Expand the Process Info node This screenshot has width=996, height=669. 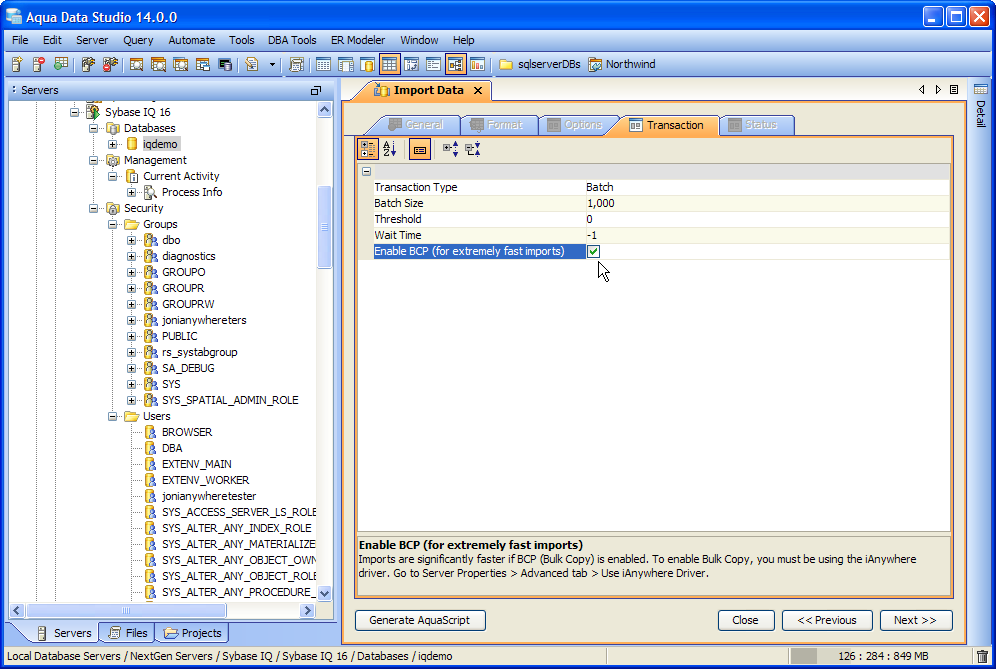(131, 193)
